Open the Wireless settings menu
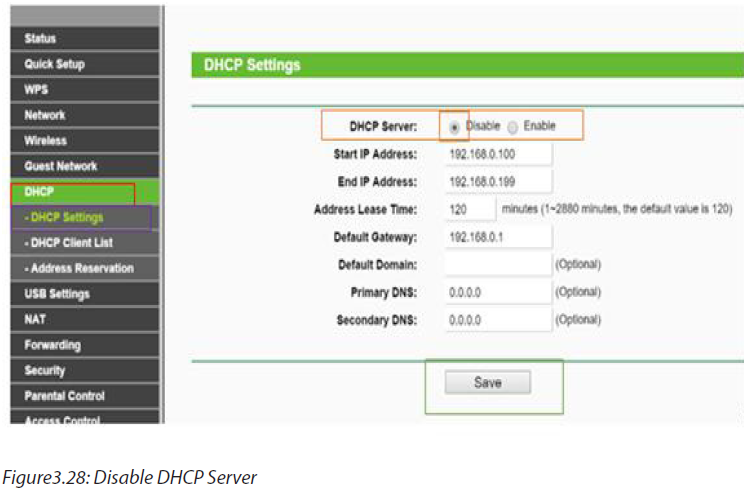This screenshot has width=744, height=496. pos(85,140)
